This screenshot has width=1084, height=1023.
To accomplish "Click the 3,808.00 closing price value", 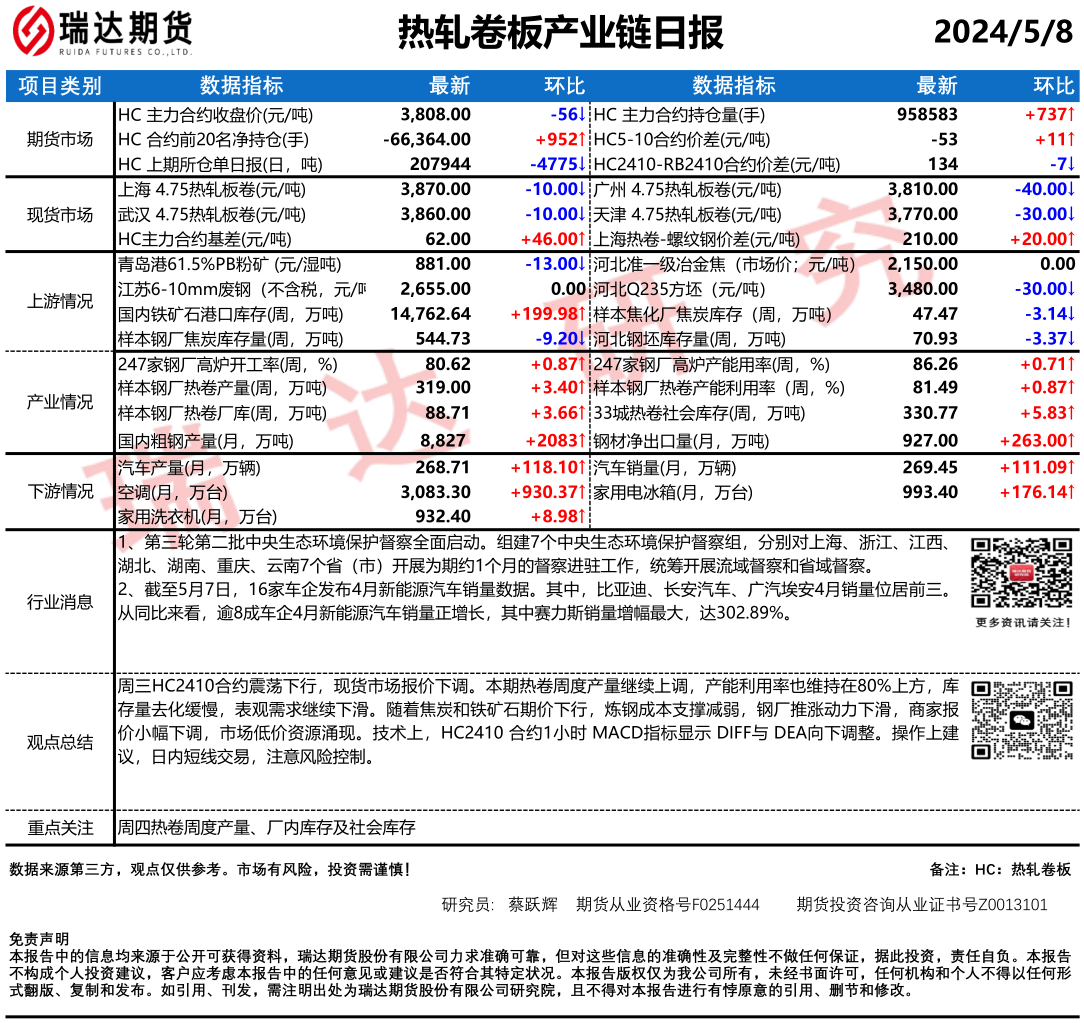I will [435, 115].
